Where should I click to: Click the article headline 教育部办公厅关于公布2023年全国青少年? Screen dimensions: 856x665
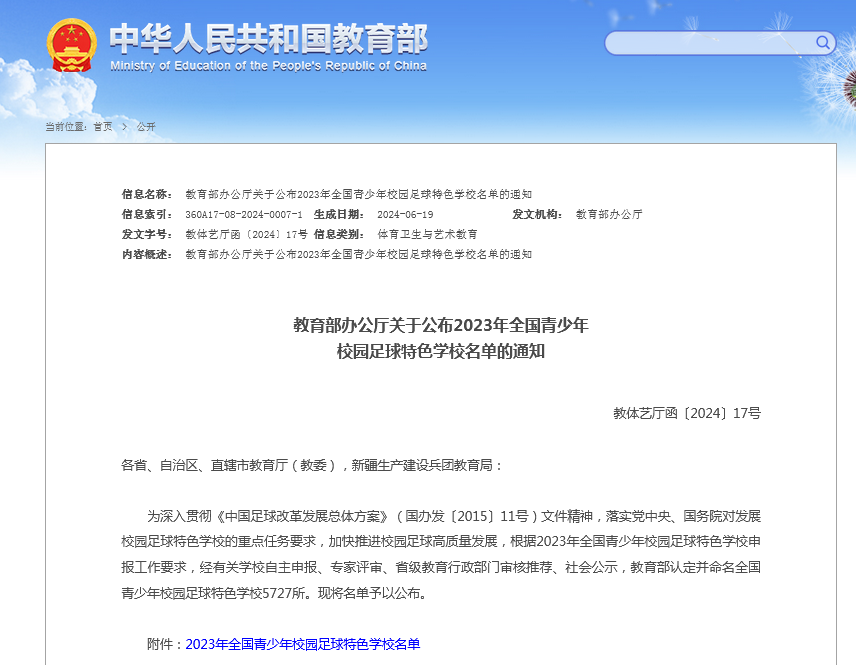pos(441,325)
